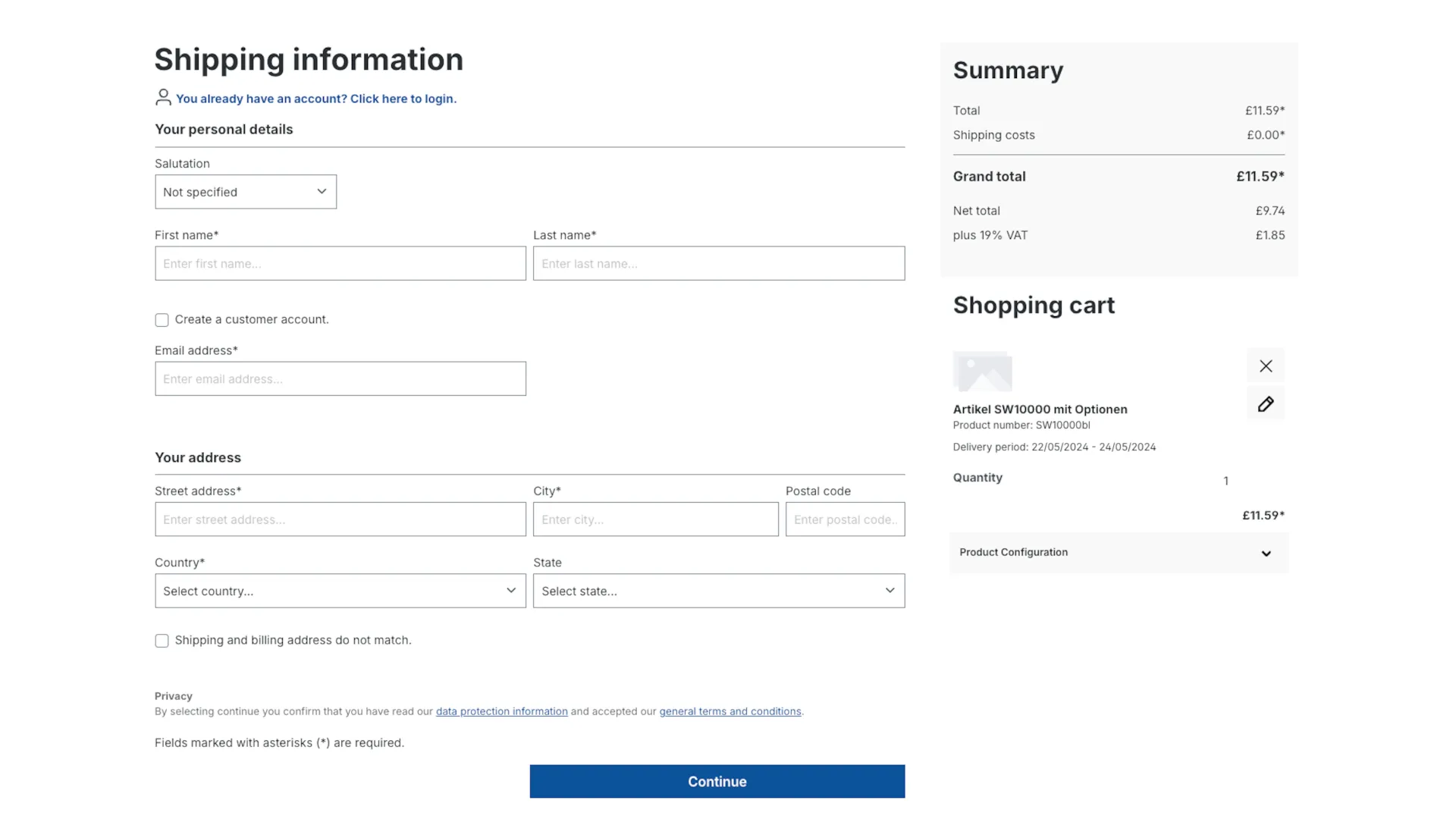
Task: Click the Enter postal code field
Action: point(845,519)
